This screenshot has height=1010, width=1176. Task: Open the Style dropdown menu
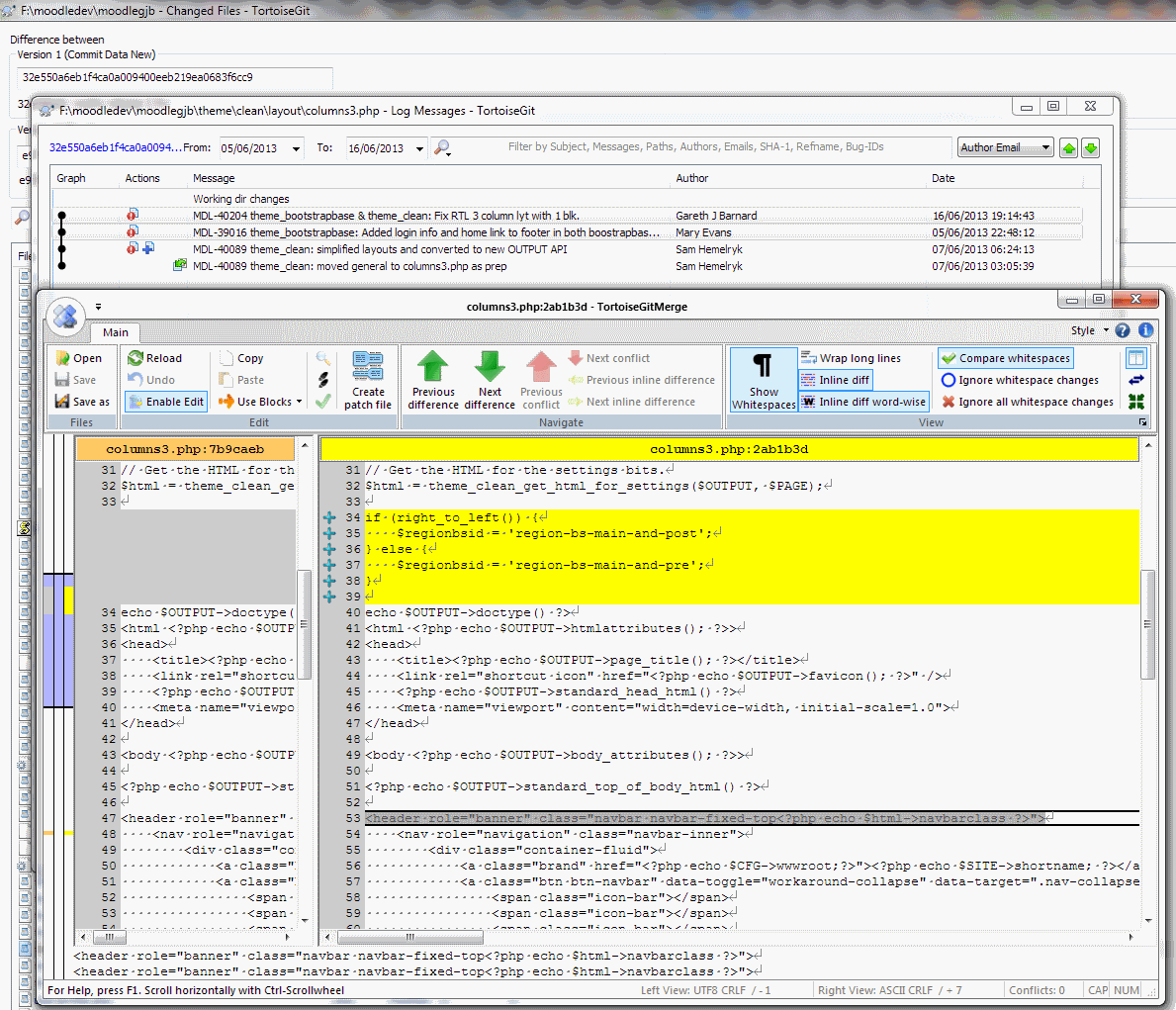(x=1090, y=331)
